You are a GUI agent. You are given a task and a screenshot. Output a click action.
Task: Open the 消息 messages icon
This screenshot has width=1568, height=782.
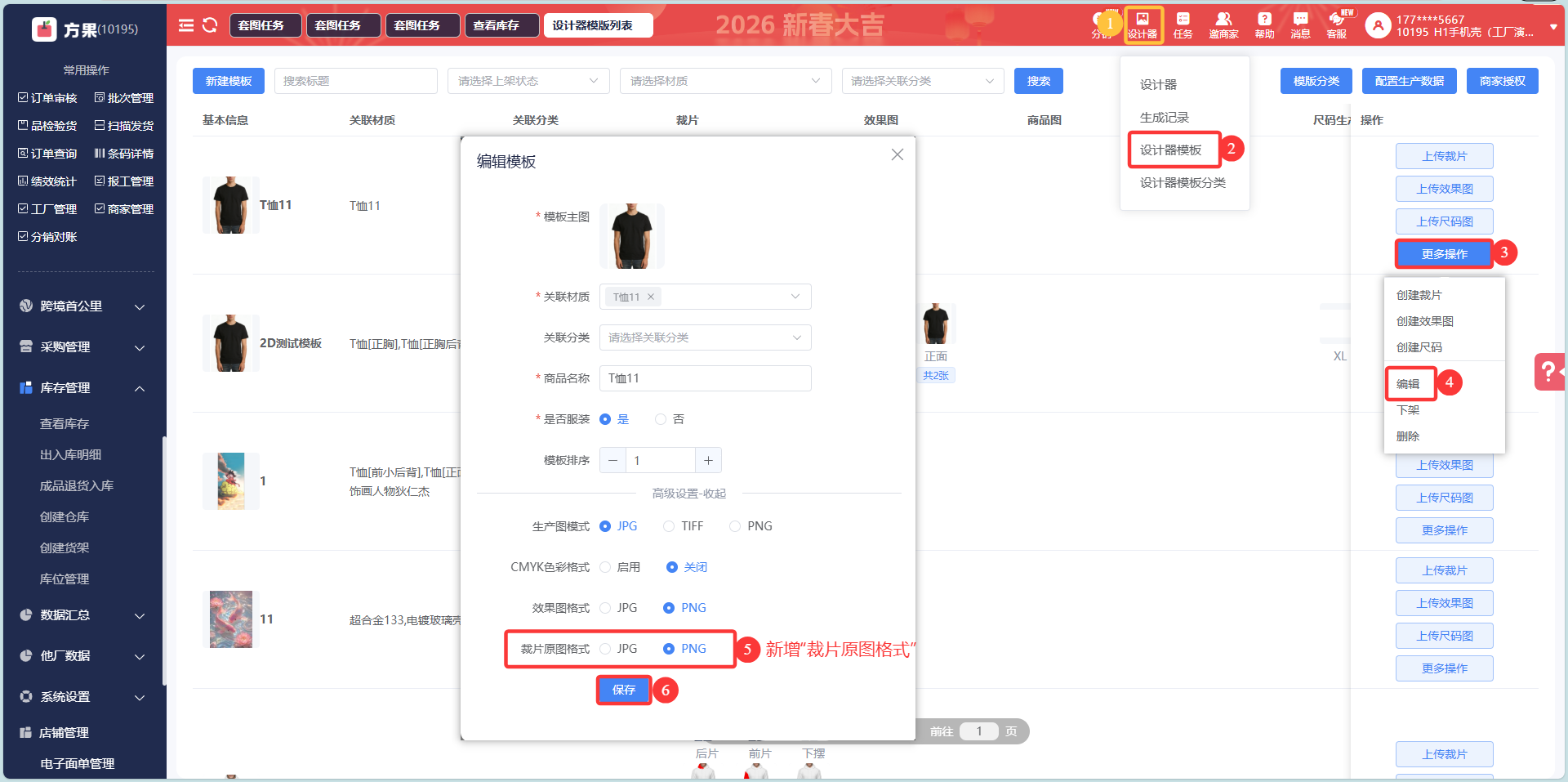coord(1300,25)
